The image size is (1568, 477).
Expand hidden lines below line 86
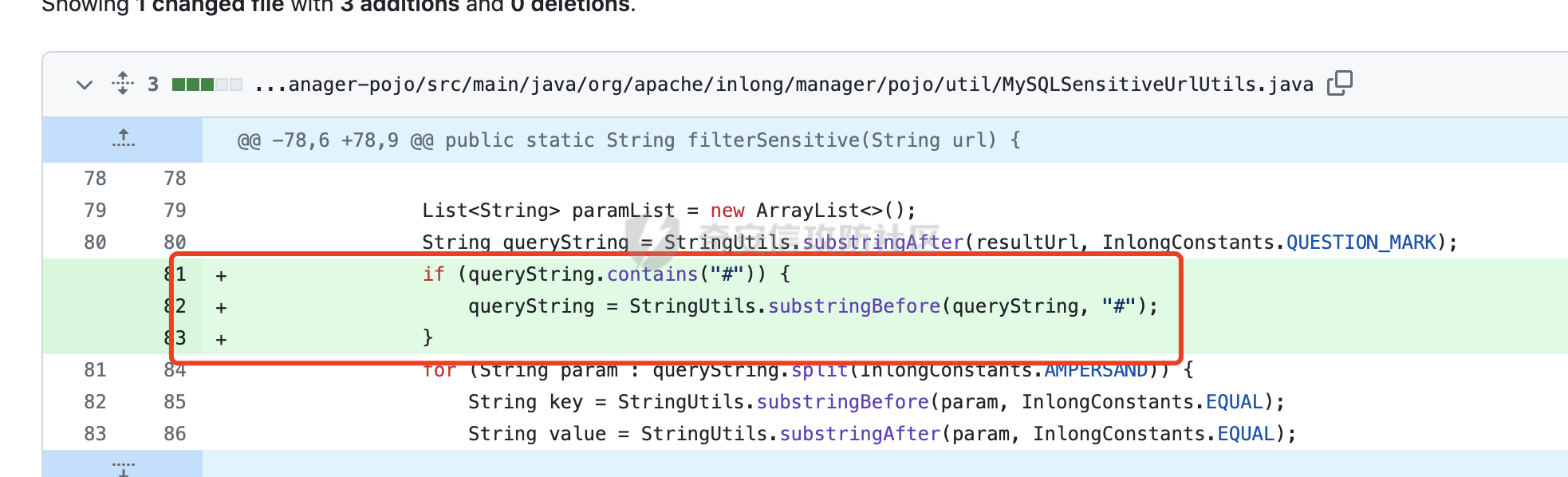123,465
